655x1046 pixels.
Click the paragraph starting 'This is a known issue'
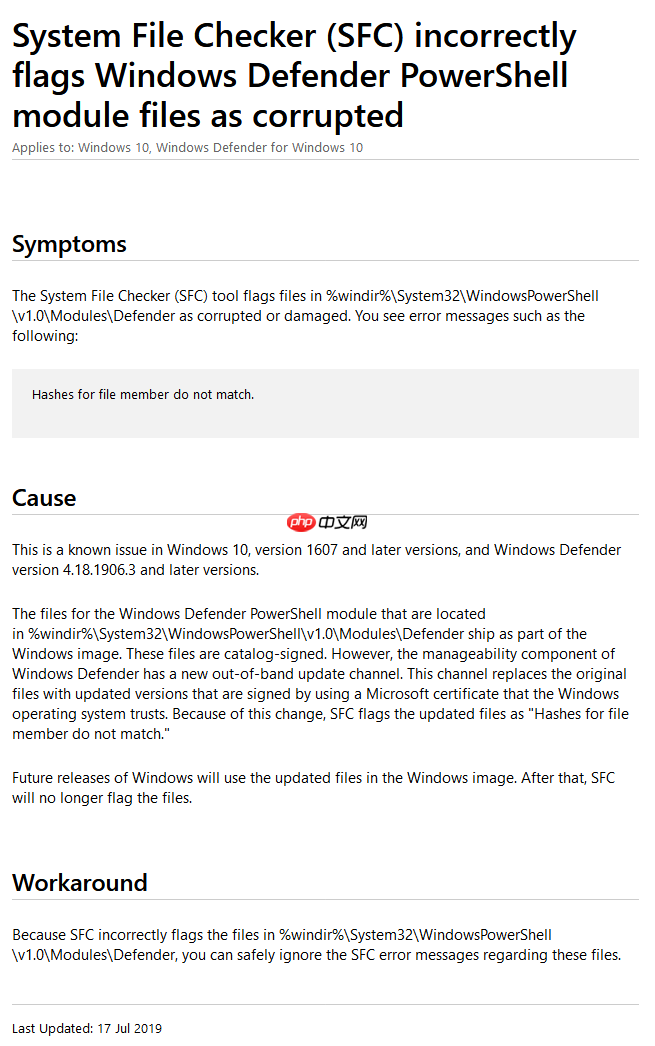(x=316, y=560)
